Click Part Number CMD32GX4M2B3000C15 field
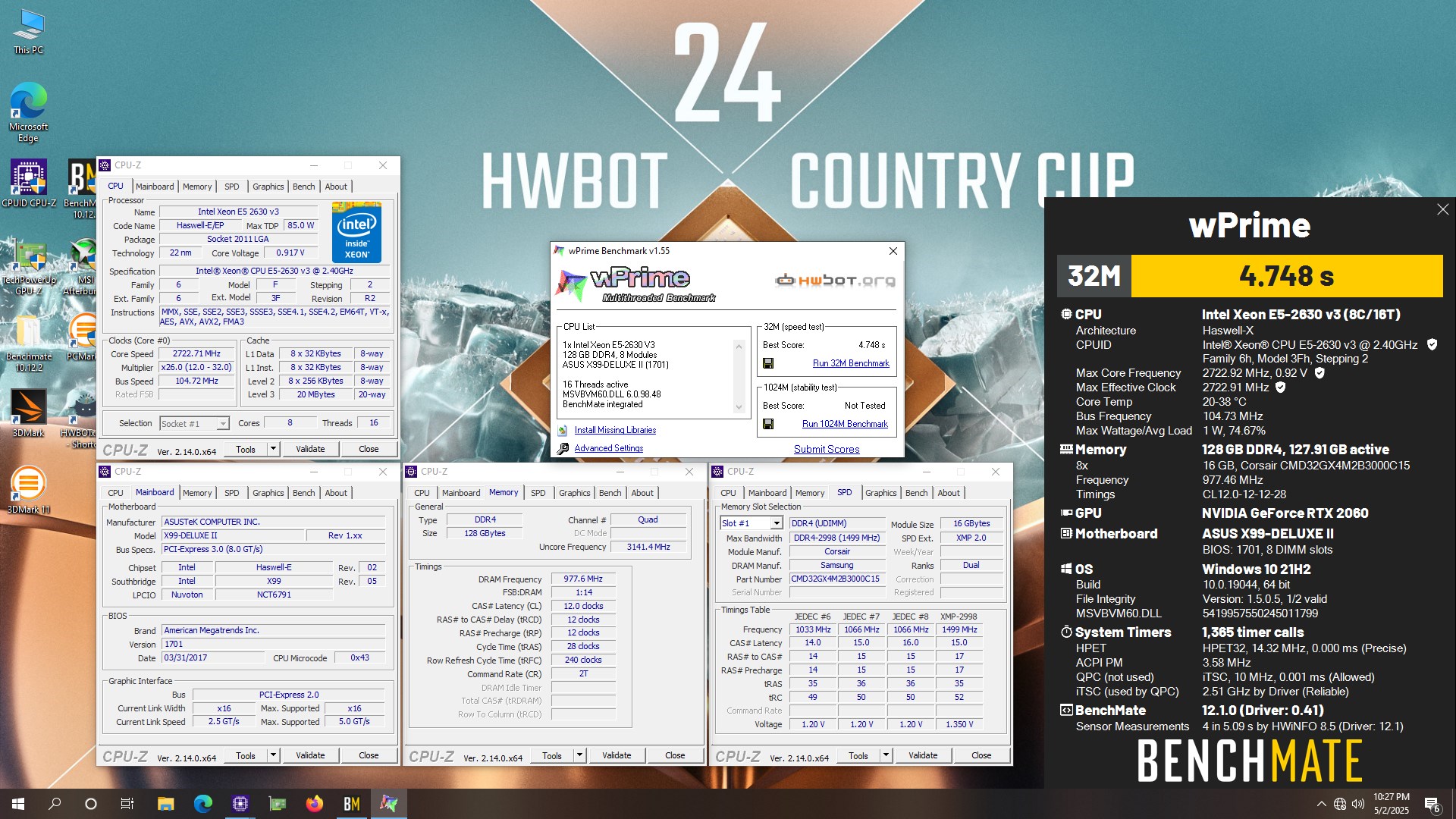The width and height of the screenshot is (1456, 819). [836, 579]
